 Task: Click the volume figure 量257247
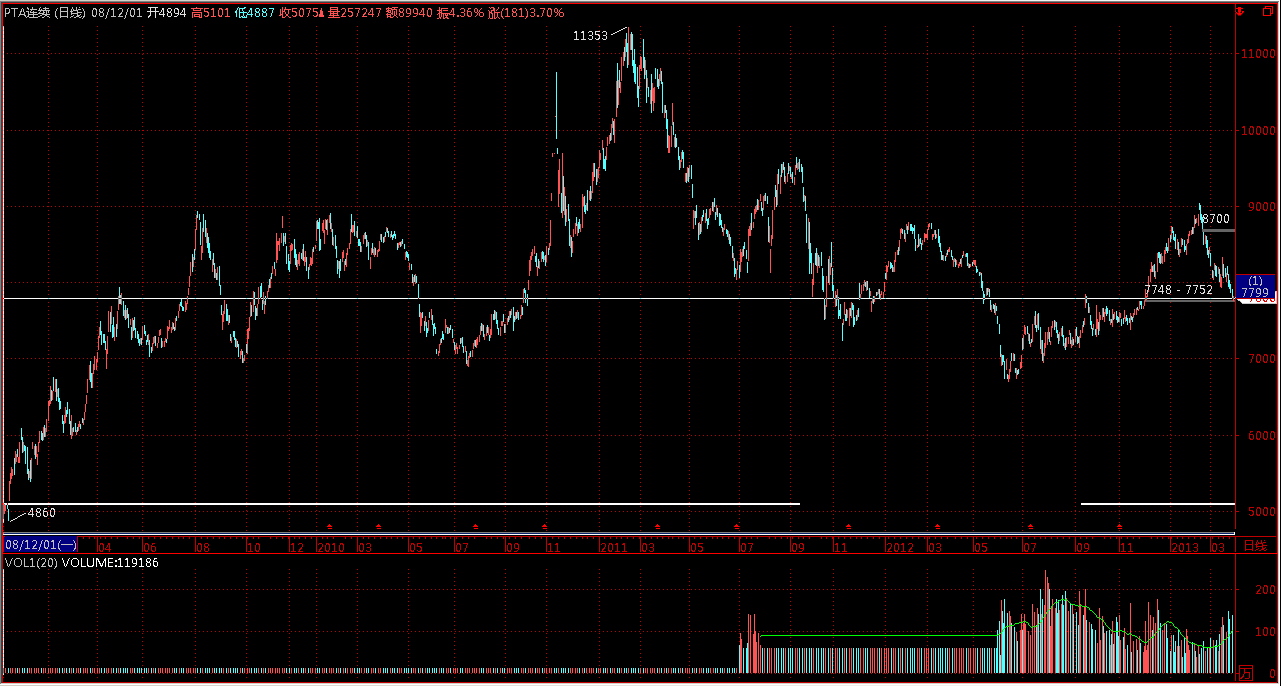354,13
